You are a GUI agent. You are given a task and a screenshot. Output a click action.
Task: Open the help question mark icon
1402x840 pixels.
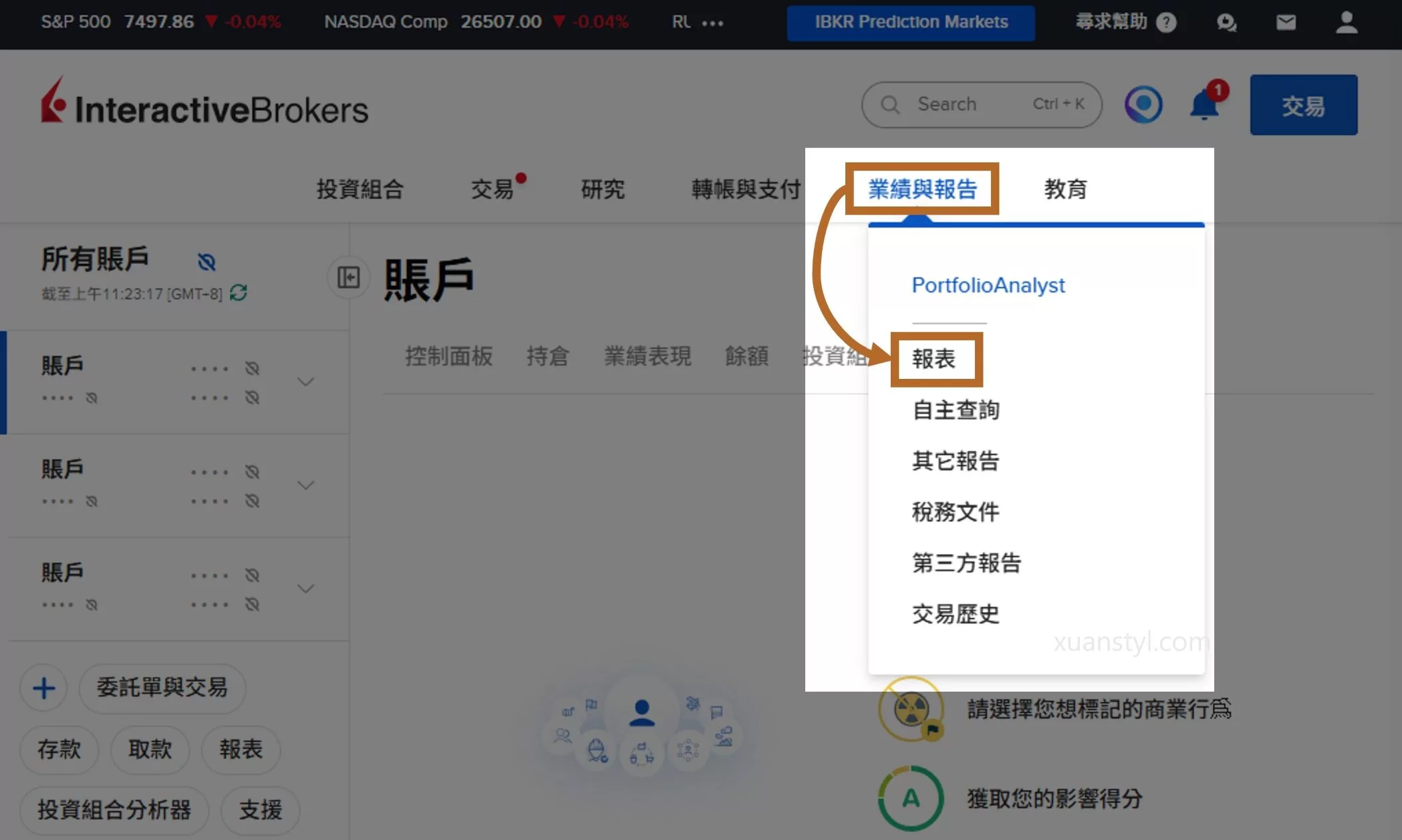[1166, 23]
